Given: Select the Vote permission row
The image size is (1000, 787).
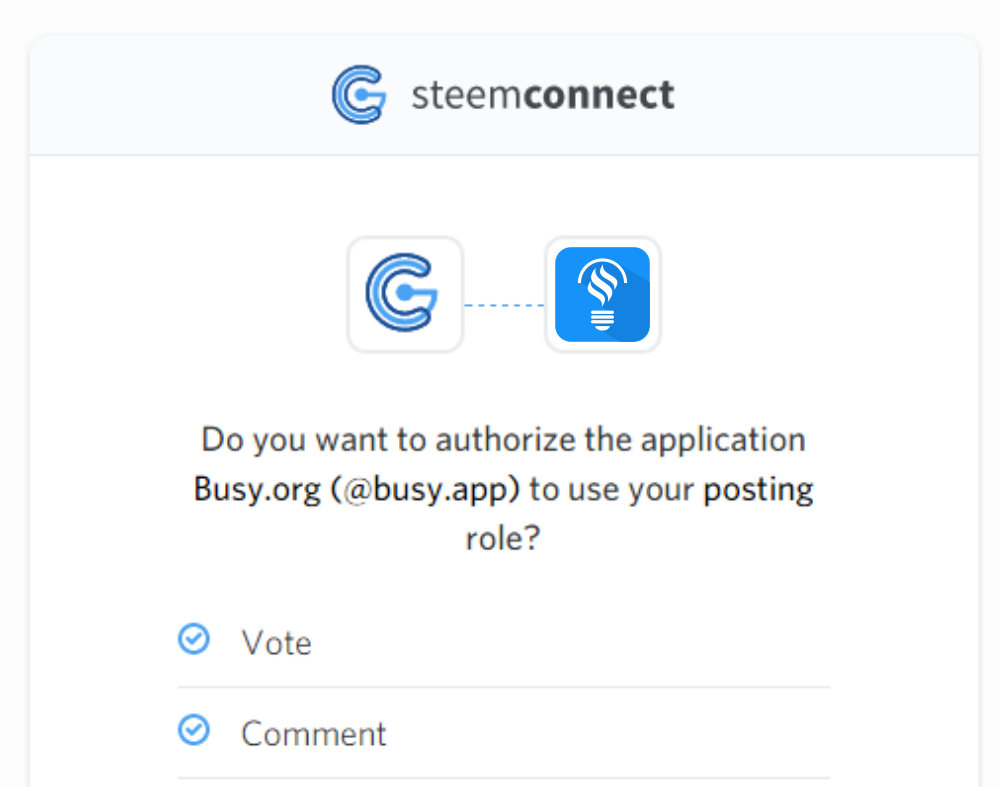Looking at the screenshot, I should point(504,642).
